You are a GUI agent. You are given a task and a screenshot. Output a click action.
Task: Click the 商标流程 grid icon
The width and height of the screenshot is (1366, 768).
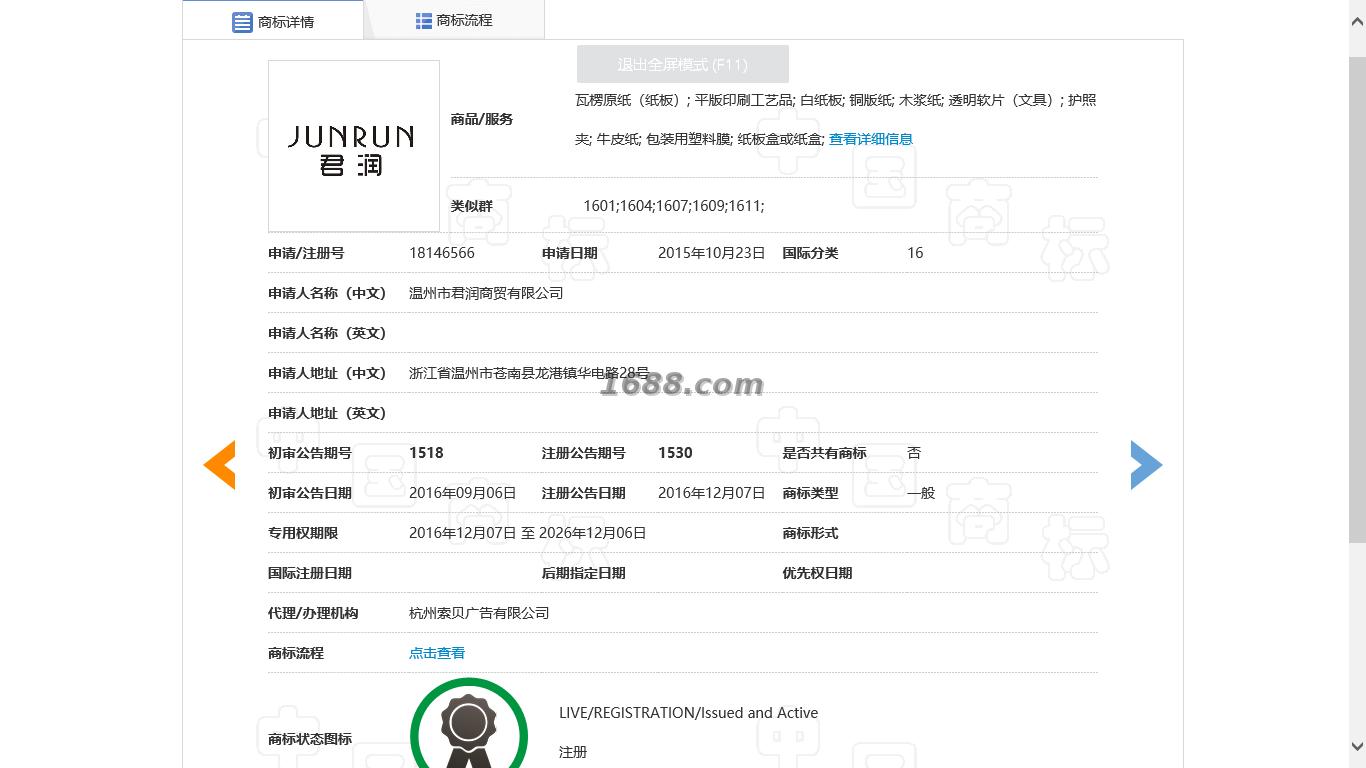click(423, 20)
